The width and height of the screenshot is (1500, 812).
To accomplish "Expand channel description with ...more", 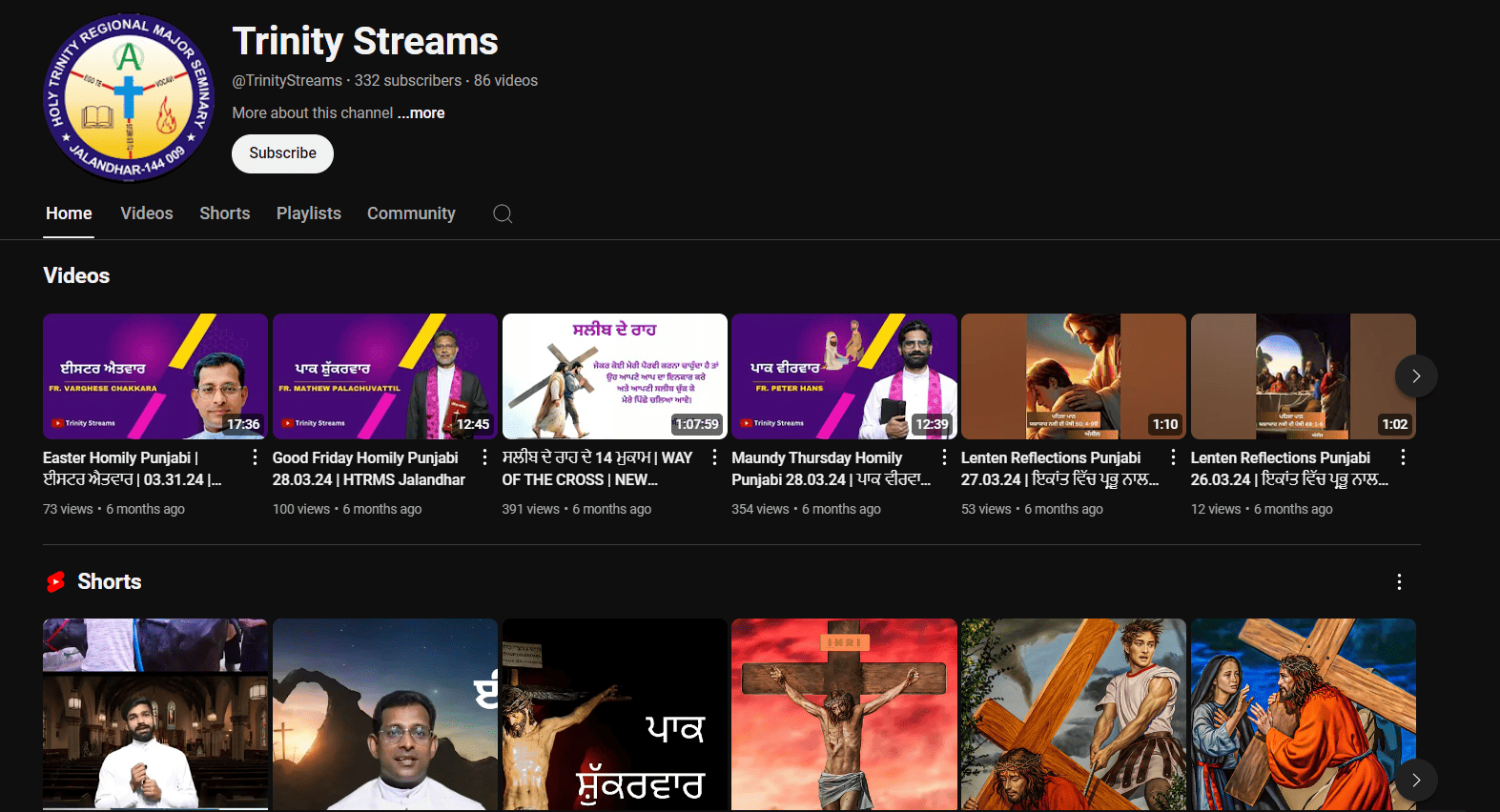I will (x=421, y=112).
